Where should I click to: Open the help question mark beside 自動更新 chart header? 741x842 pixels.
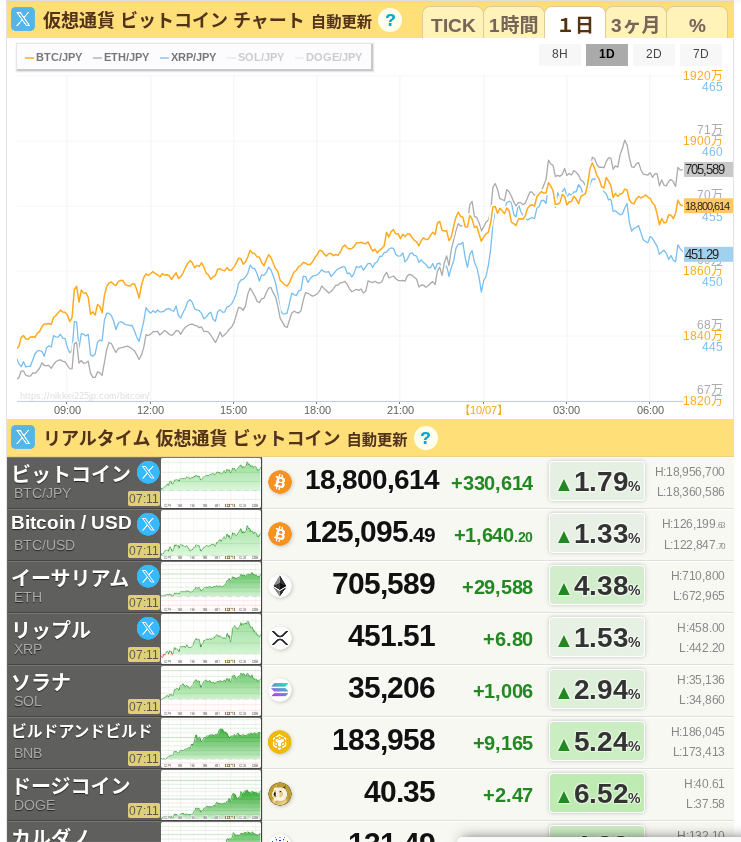pos(391,20)
